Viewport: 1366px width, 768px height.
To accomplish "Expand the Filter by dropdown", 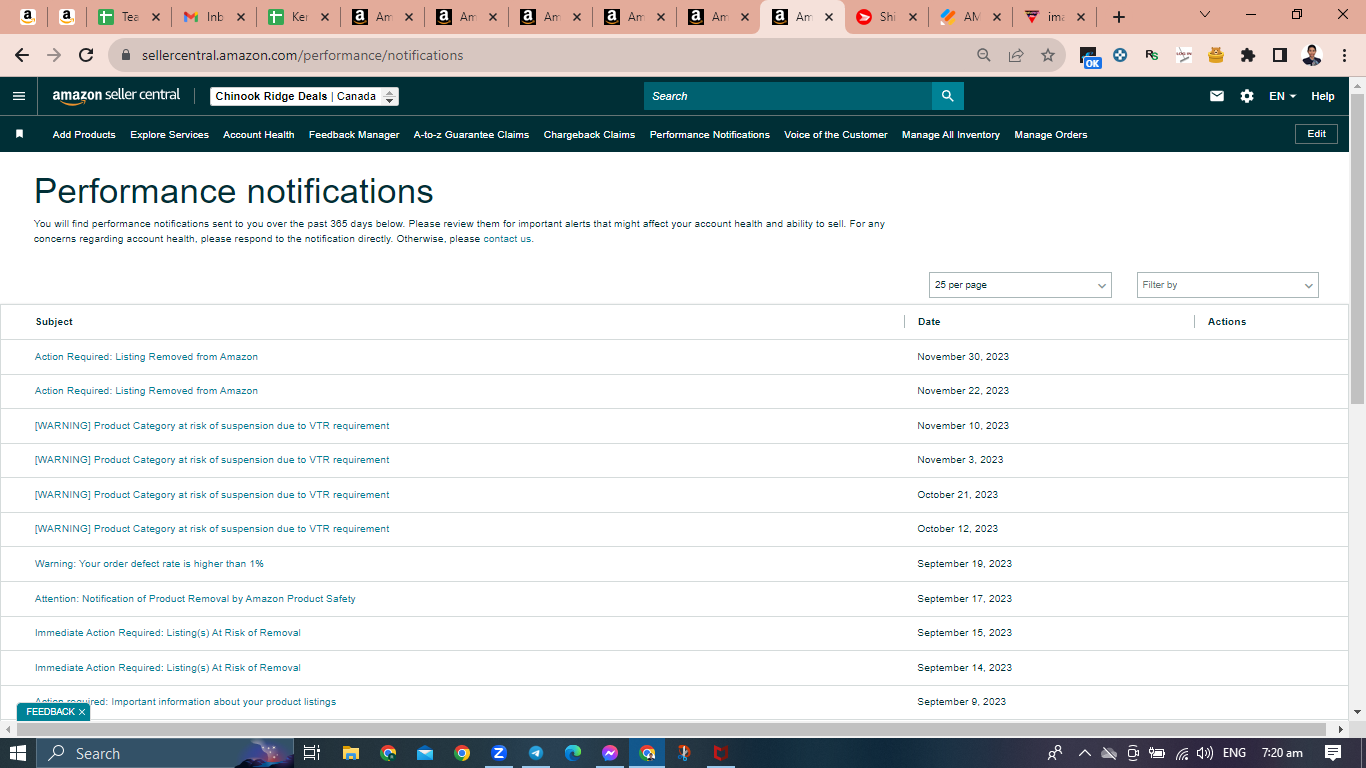I will tap(1228, 285).
